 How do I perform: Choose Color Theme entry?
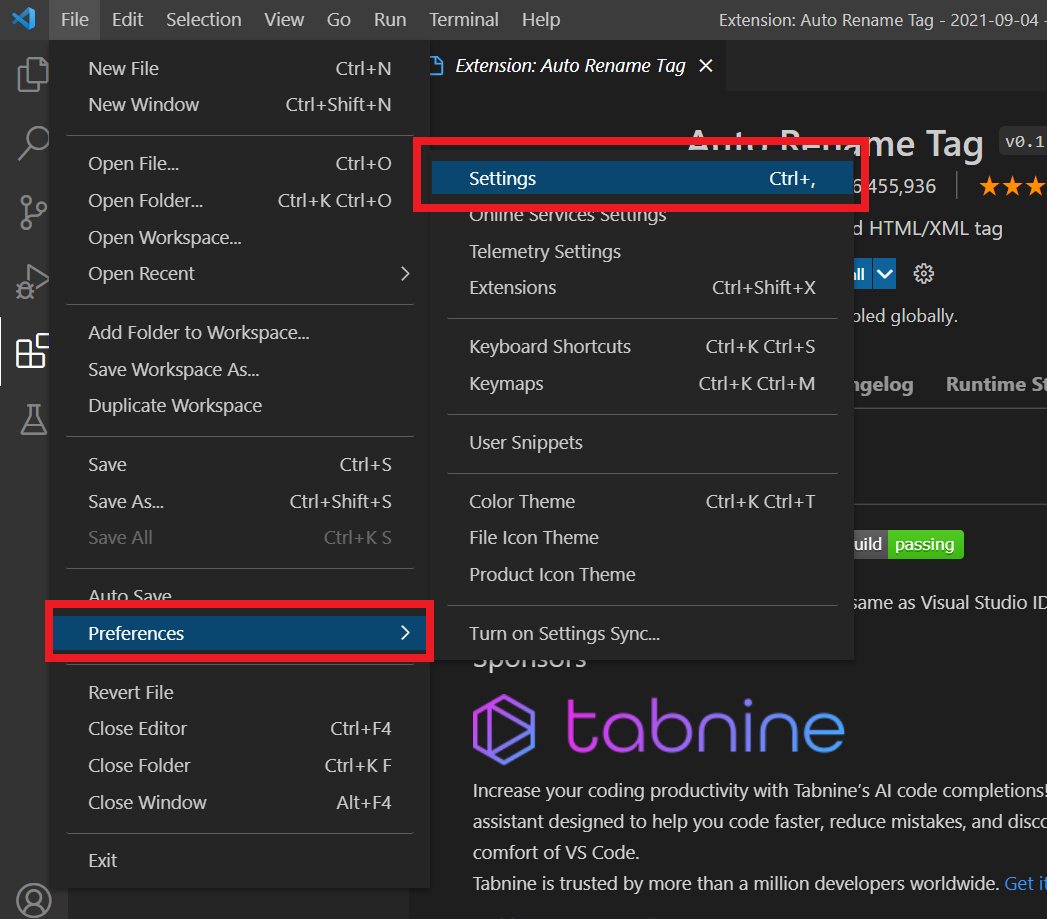tap(642, 502)
